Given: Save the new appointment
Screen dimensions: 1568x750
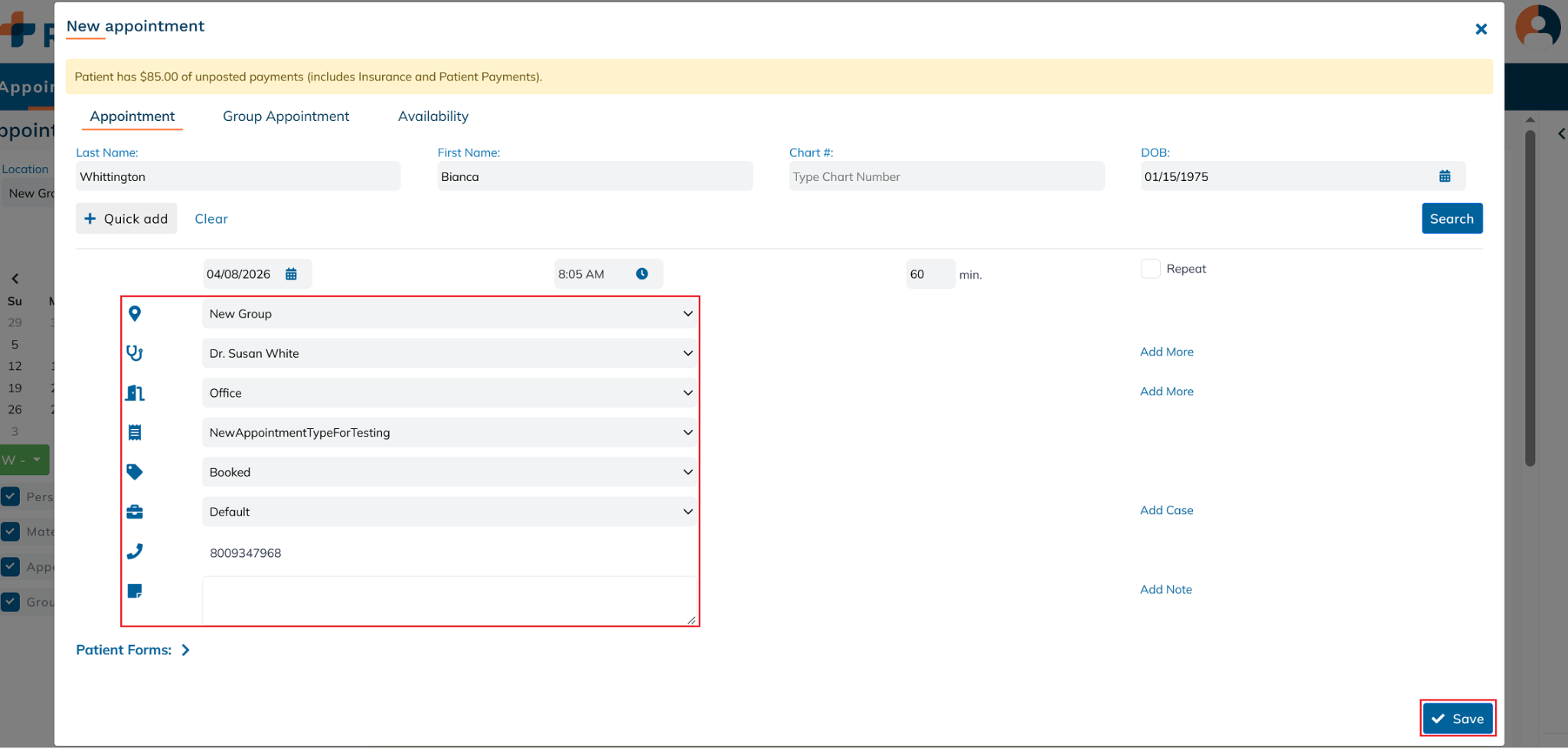Looking at the screenshot, I should pos(1457,719).
